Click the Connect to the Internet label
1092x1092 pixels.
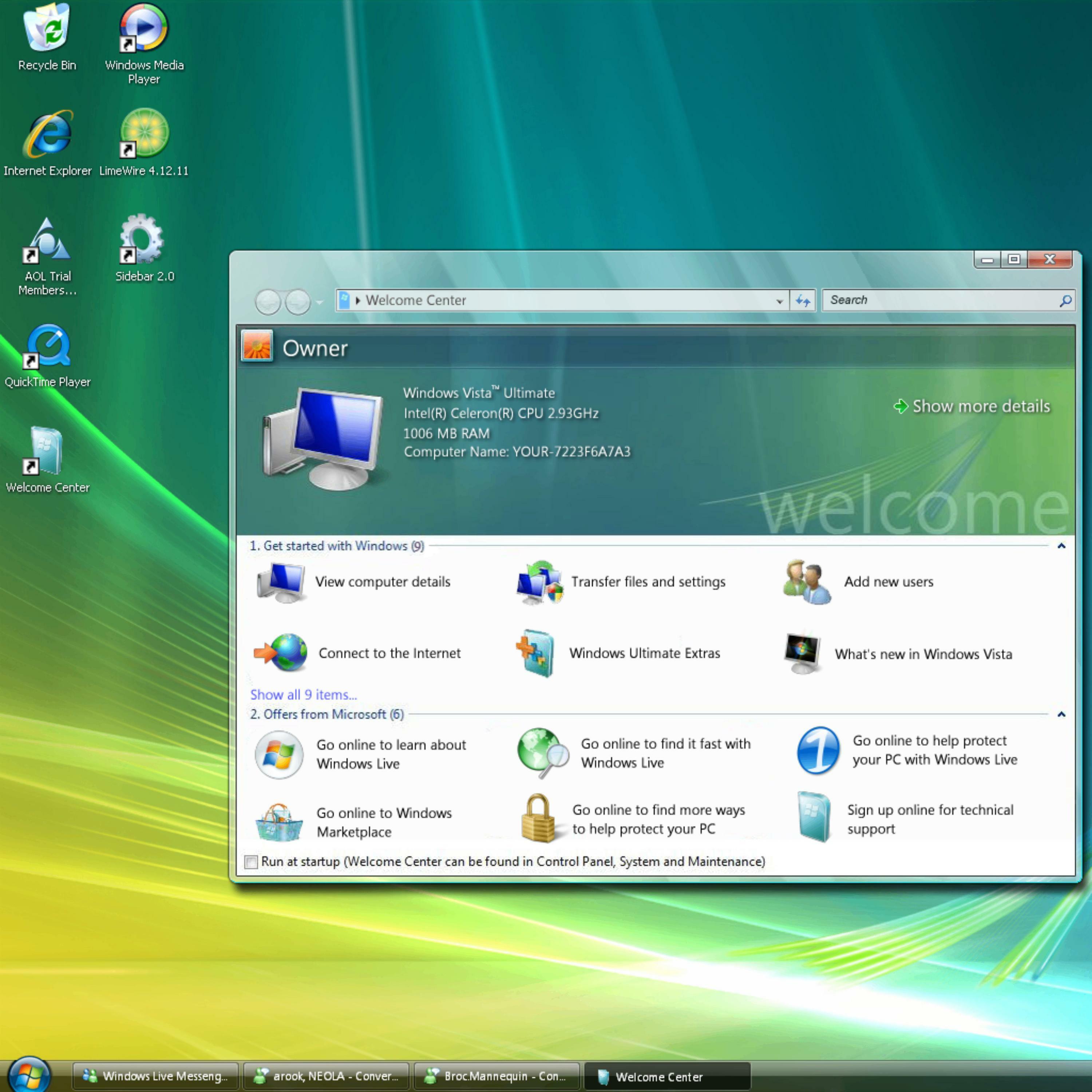pyautogui.click(x=389, y=653)
